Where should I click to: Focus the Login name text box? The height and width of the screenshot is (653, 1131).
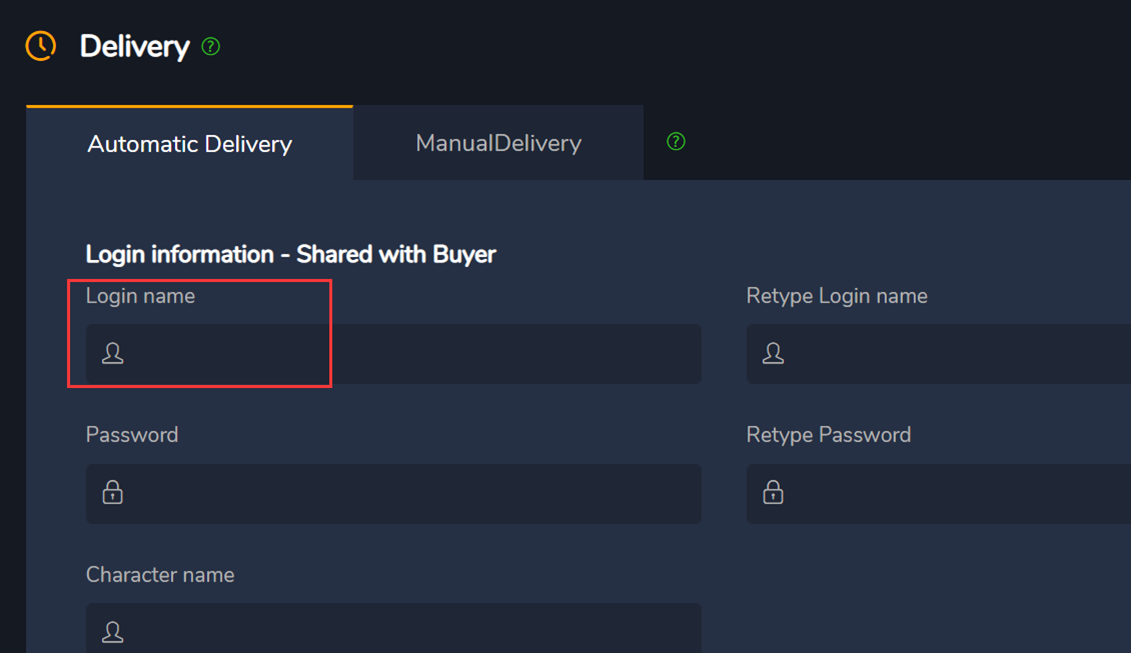394,354
